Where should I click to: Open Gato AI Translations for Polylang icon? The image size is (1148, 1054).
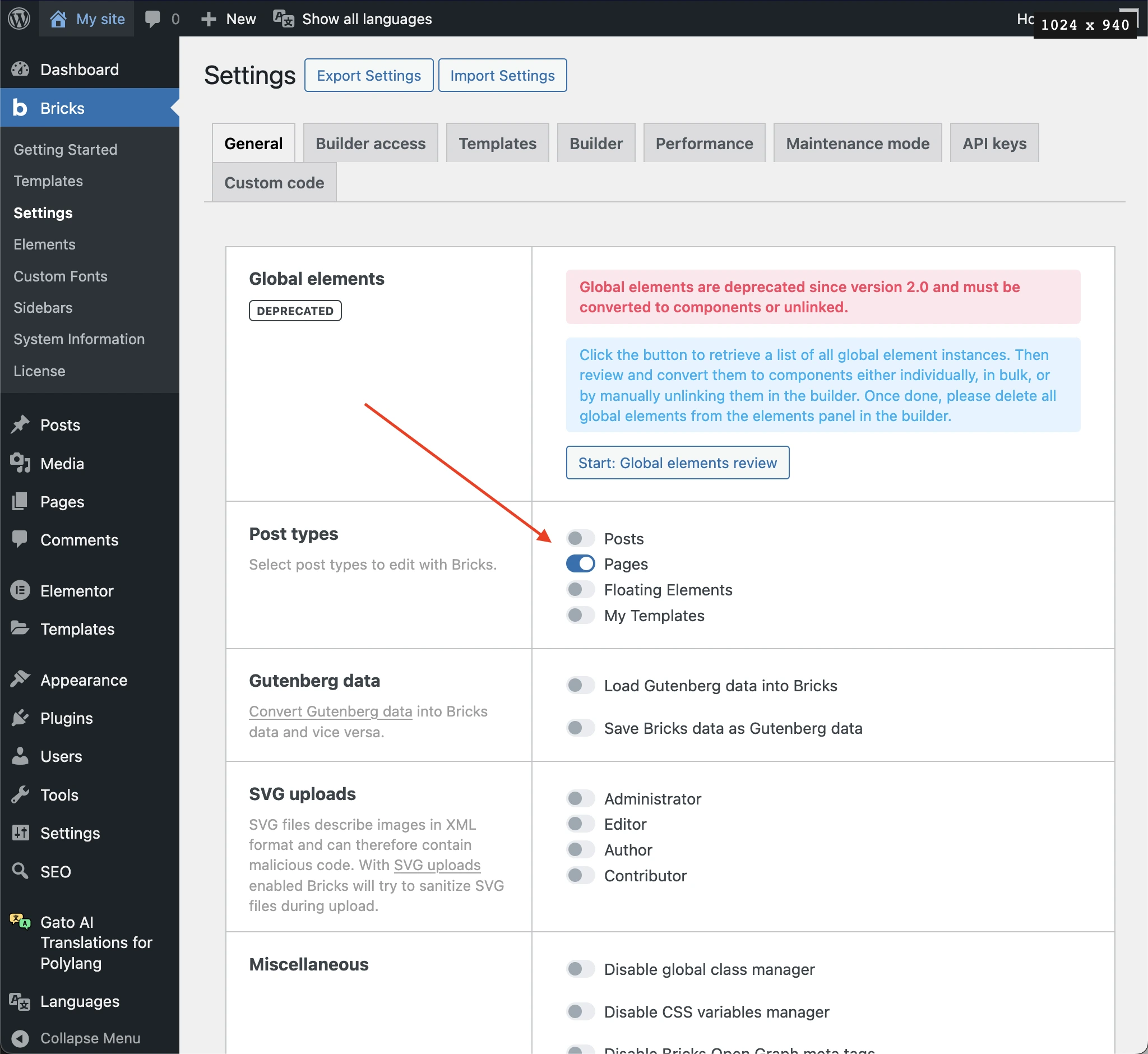point(20,921)
